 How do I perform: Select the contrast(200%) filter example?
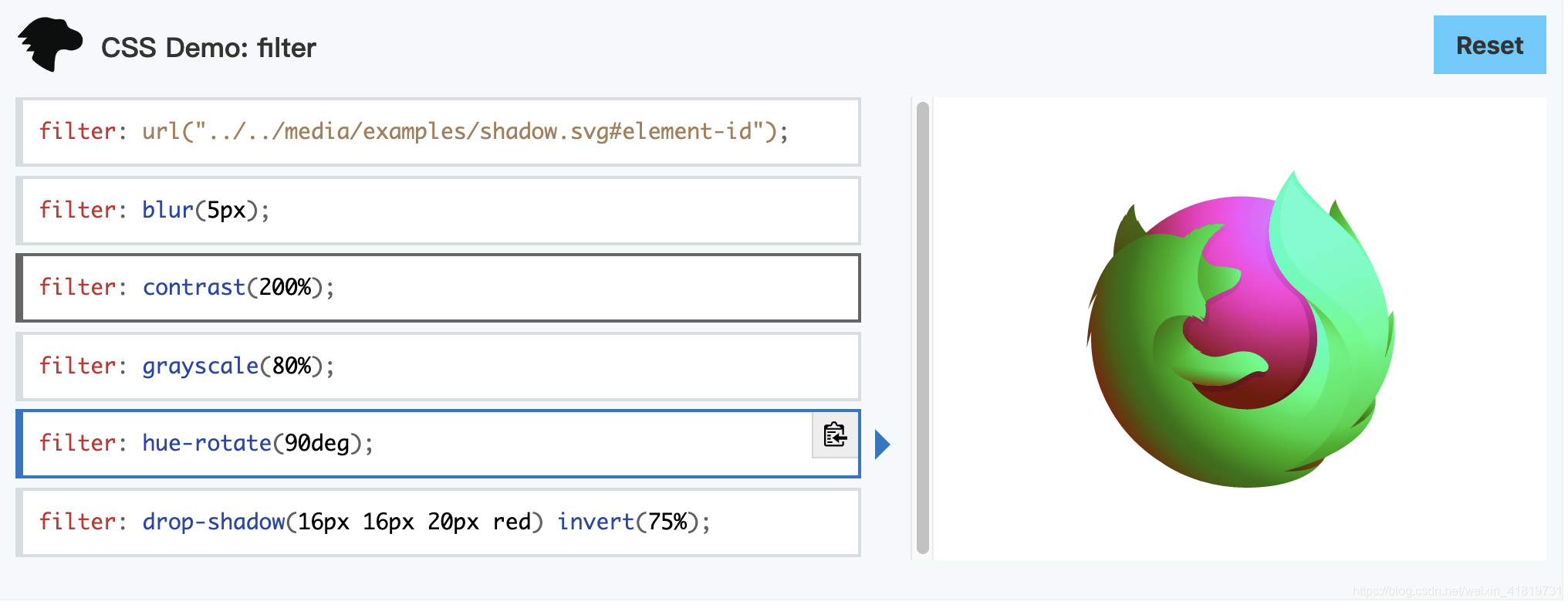click(439, 289)
